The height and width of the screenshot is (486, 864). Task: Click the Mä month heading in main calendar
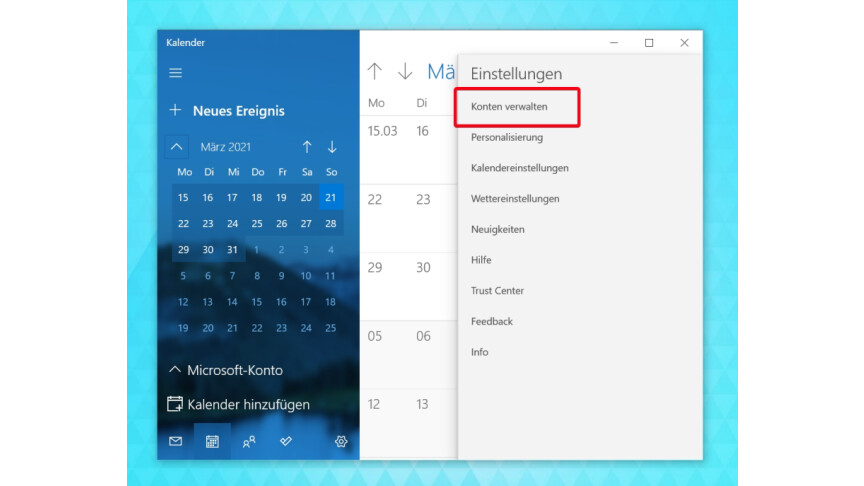point(441,72)
